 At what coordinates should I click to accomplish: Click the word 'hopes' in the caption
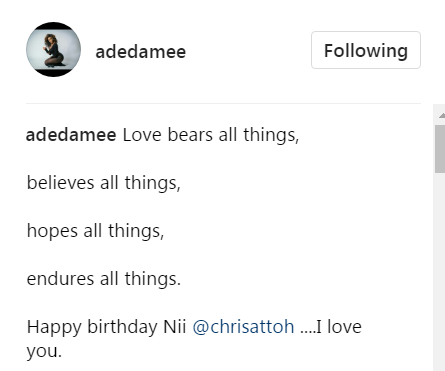tap(52, 232)
